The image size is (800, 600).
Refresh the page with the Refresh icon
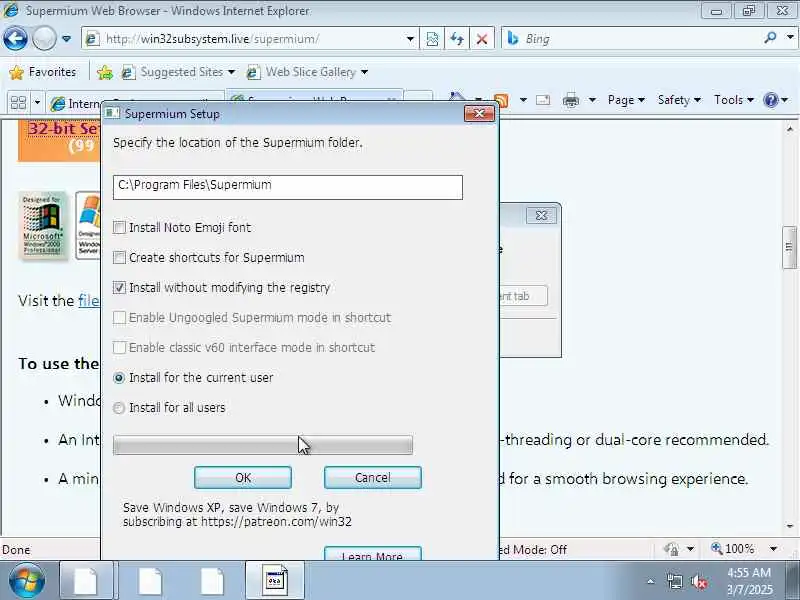pyautogui.click(x=457, y=39)
